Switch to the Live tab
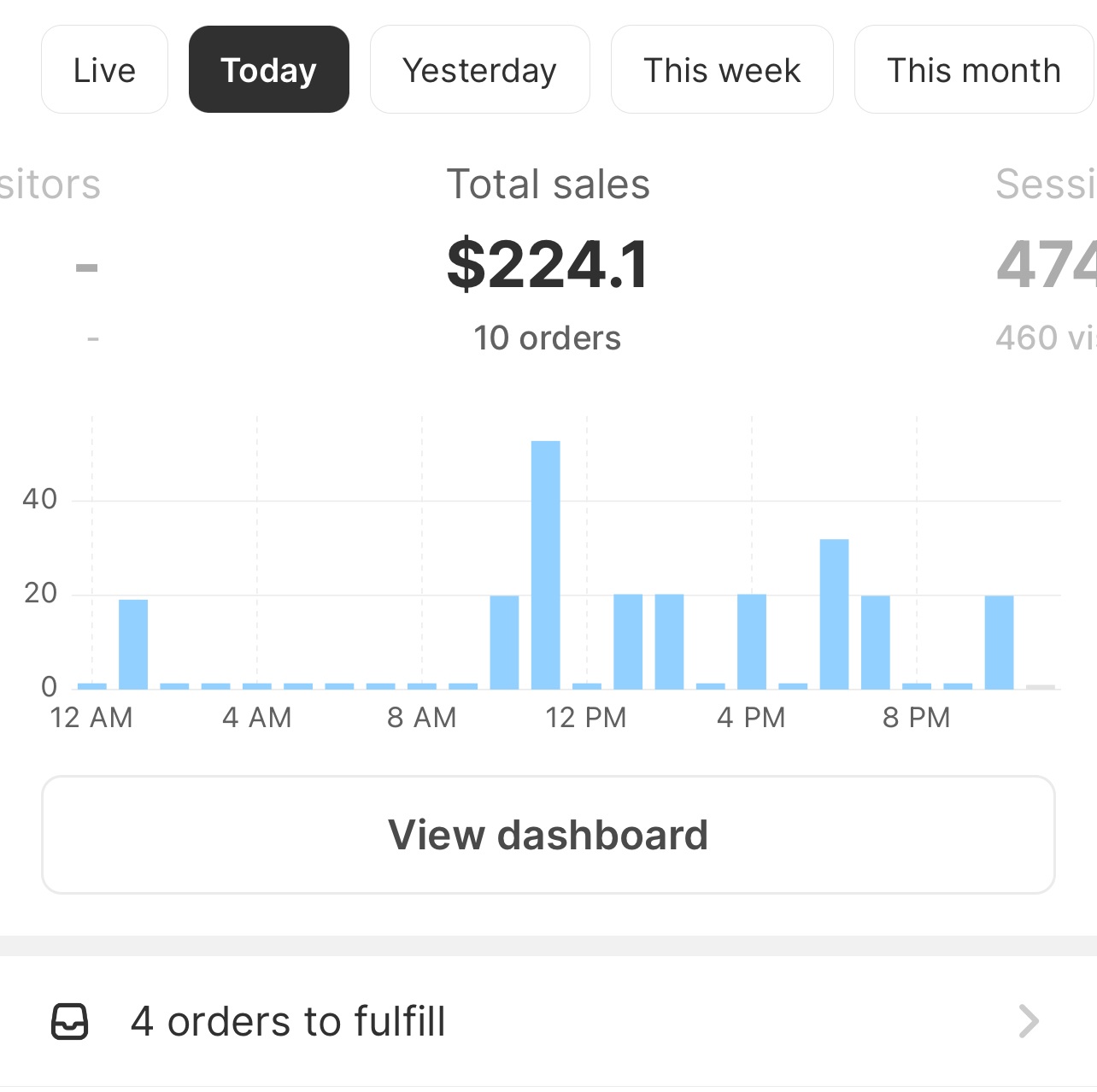 click(x=104, y=69)
